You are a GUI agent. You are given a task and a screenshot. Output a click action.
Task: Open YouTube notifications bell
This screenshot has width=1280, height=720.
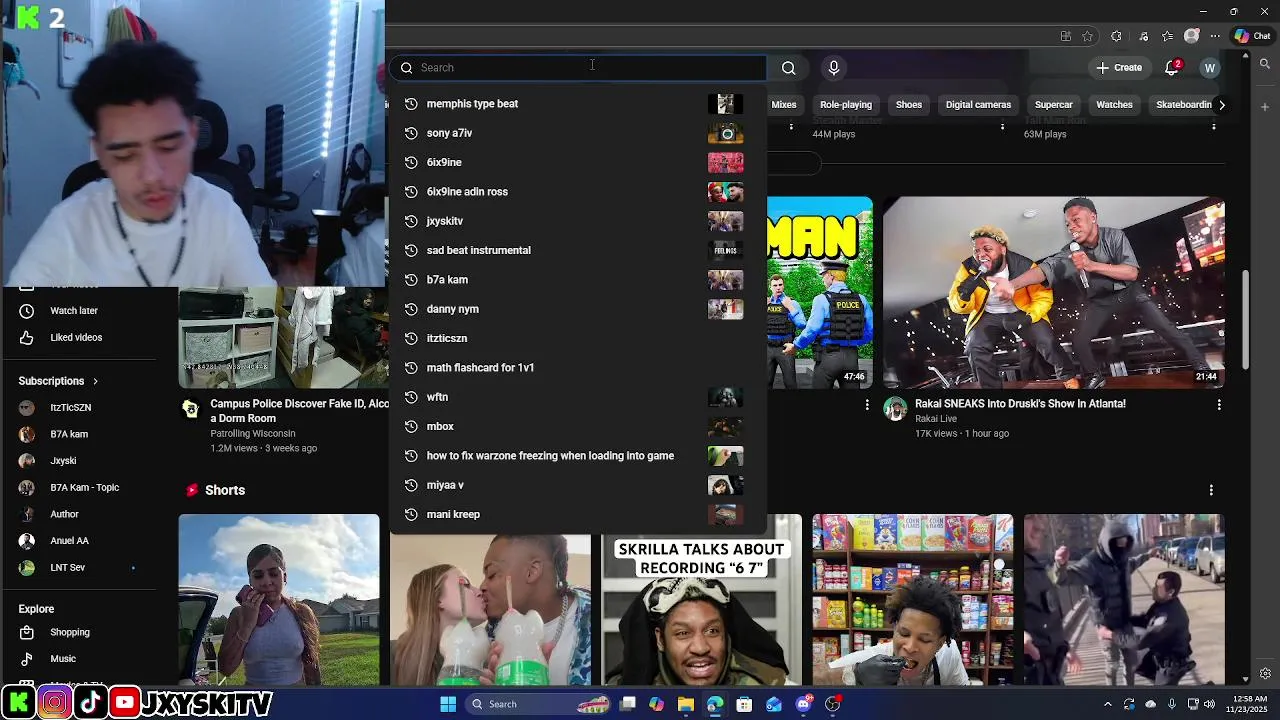click(1172, 68)
